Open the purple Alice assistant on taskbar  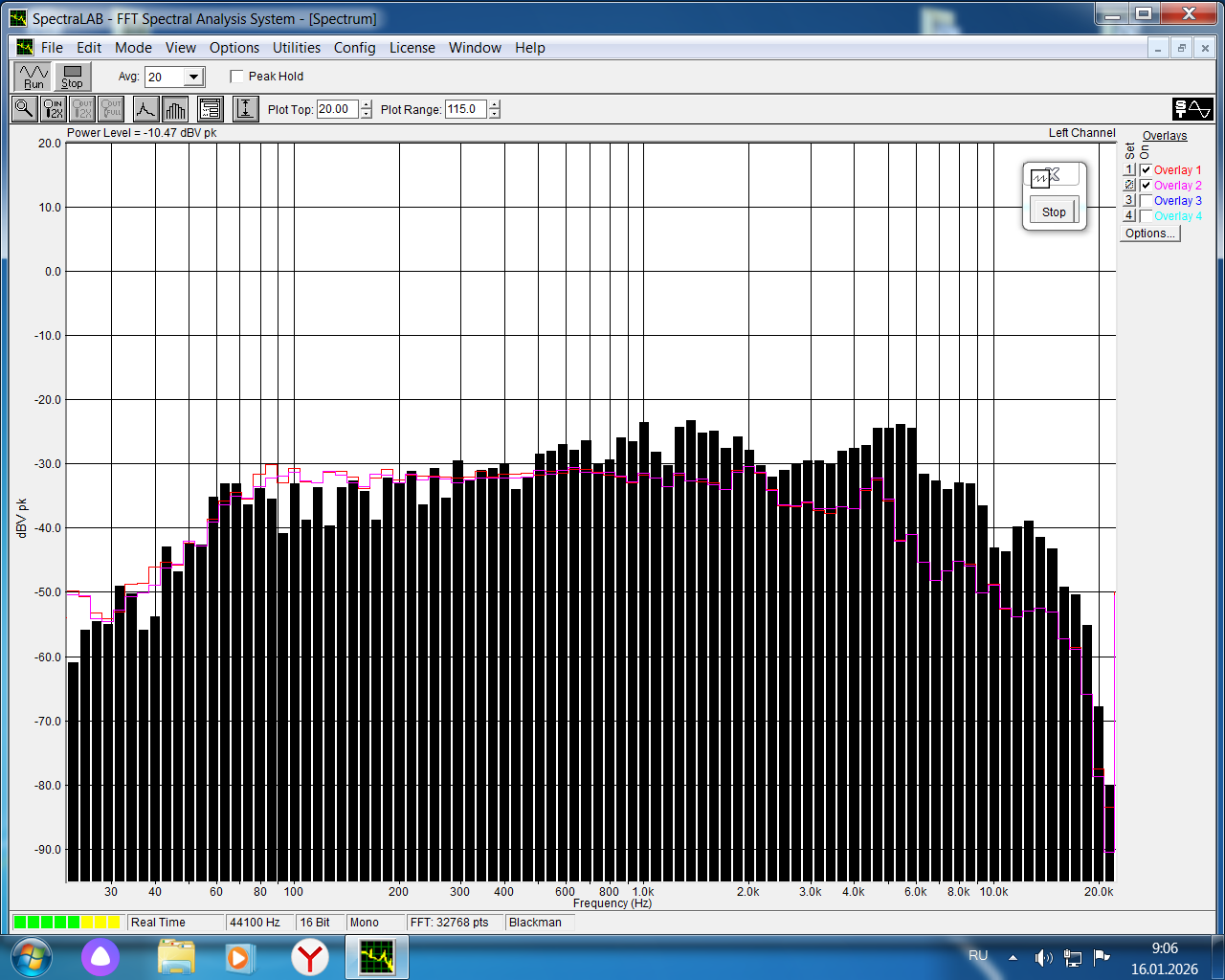(100, 957)
